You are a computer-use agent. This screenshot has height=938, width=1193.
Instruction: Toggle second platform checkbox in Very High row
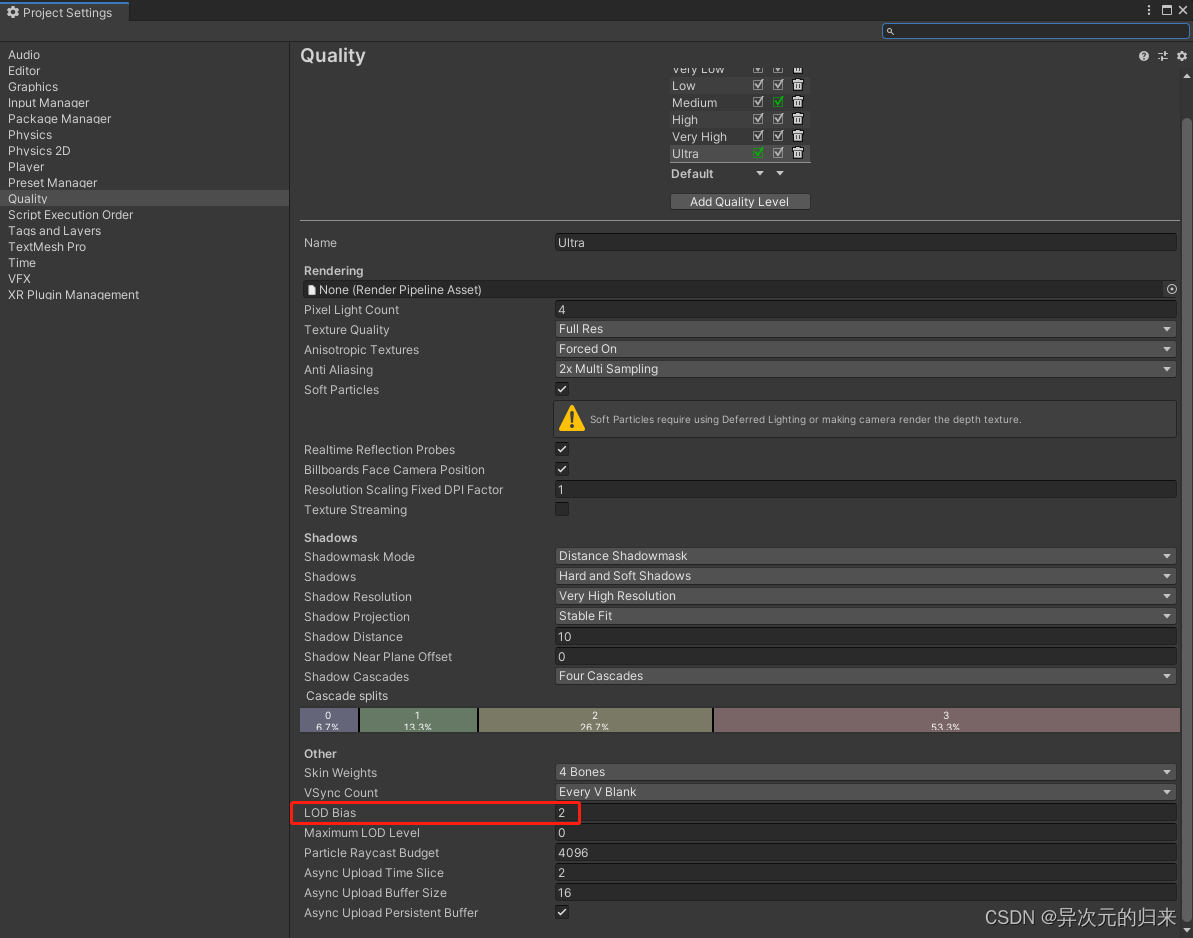[778, 135]
